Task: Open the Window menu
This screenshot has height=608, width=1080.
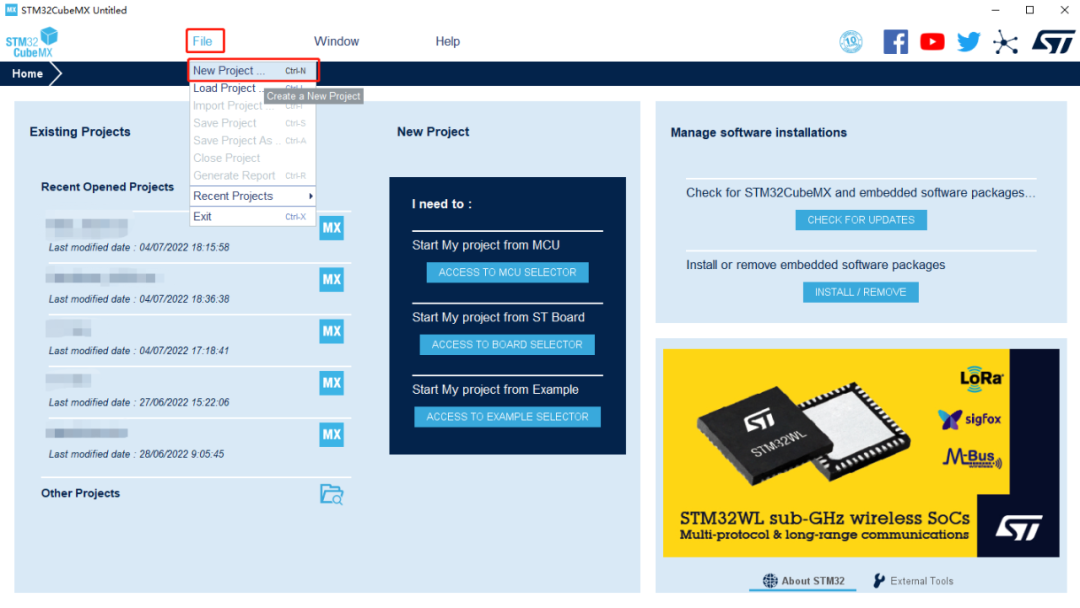Action: click(x=336, y=41)
